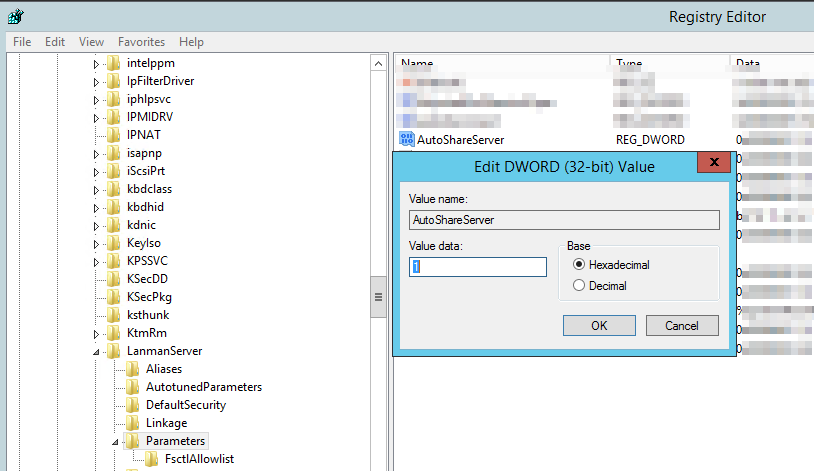
Task: Select the Decimal base radio button
Action: coord(579,285)
